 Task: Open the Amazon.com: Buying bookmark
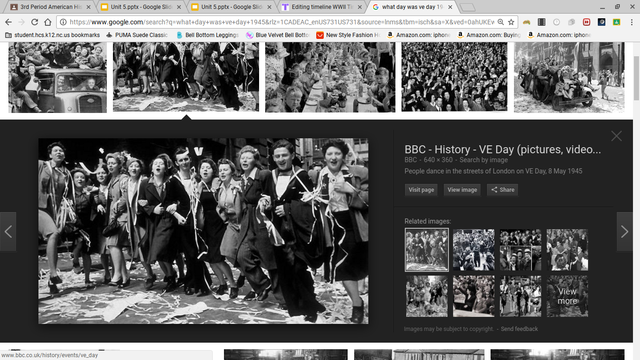pyautogui.click(x=489, y=35)
